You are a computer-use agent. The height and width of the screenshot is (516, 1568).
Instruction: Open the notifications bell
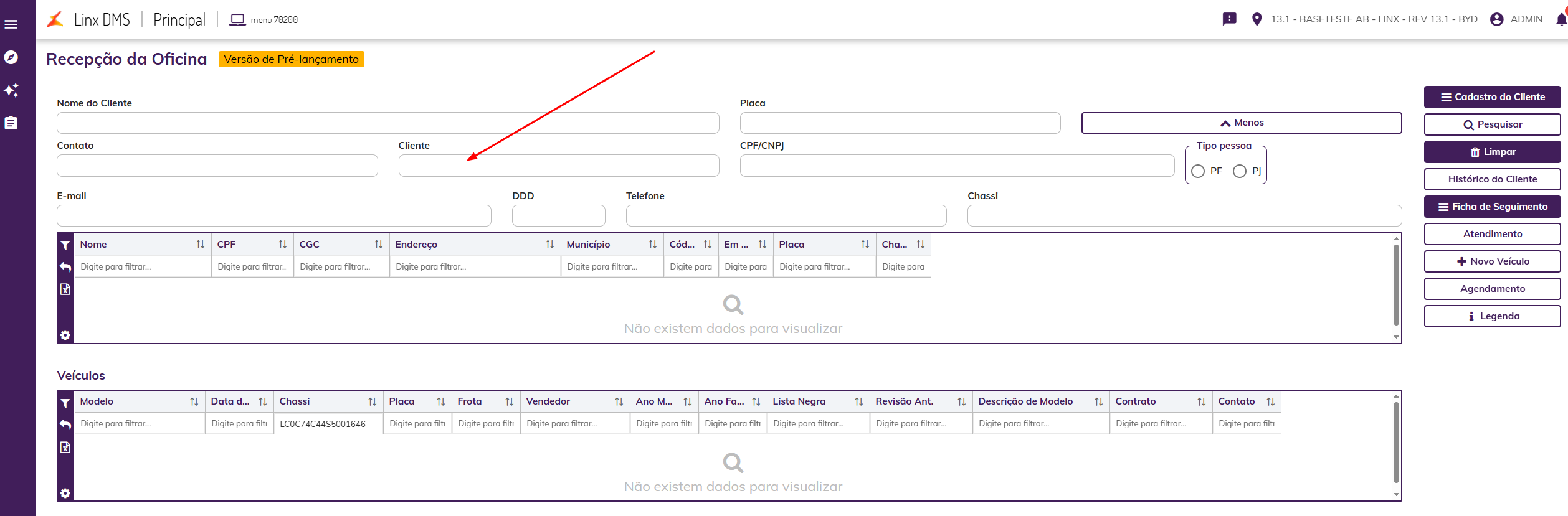coord(1561,19)
